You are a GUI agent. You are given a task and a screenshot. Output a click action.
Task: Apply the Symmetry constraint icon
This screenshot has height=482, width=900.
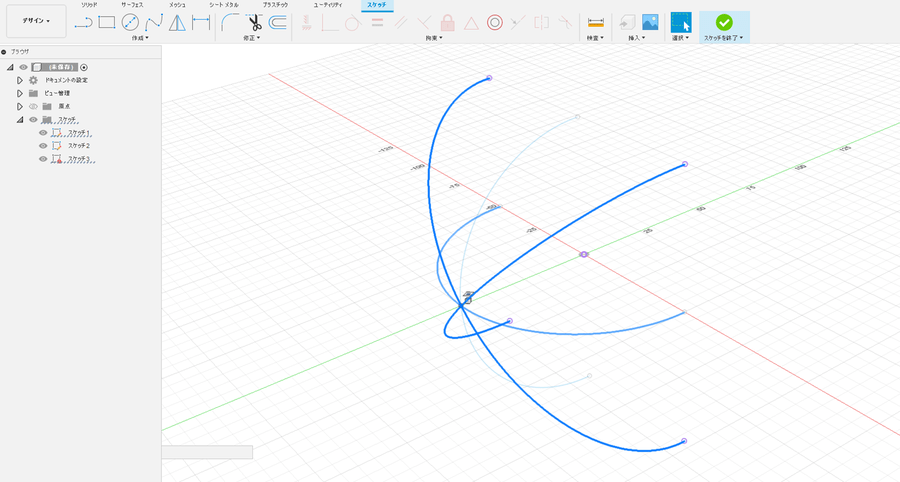click(541, 23)
